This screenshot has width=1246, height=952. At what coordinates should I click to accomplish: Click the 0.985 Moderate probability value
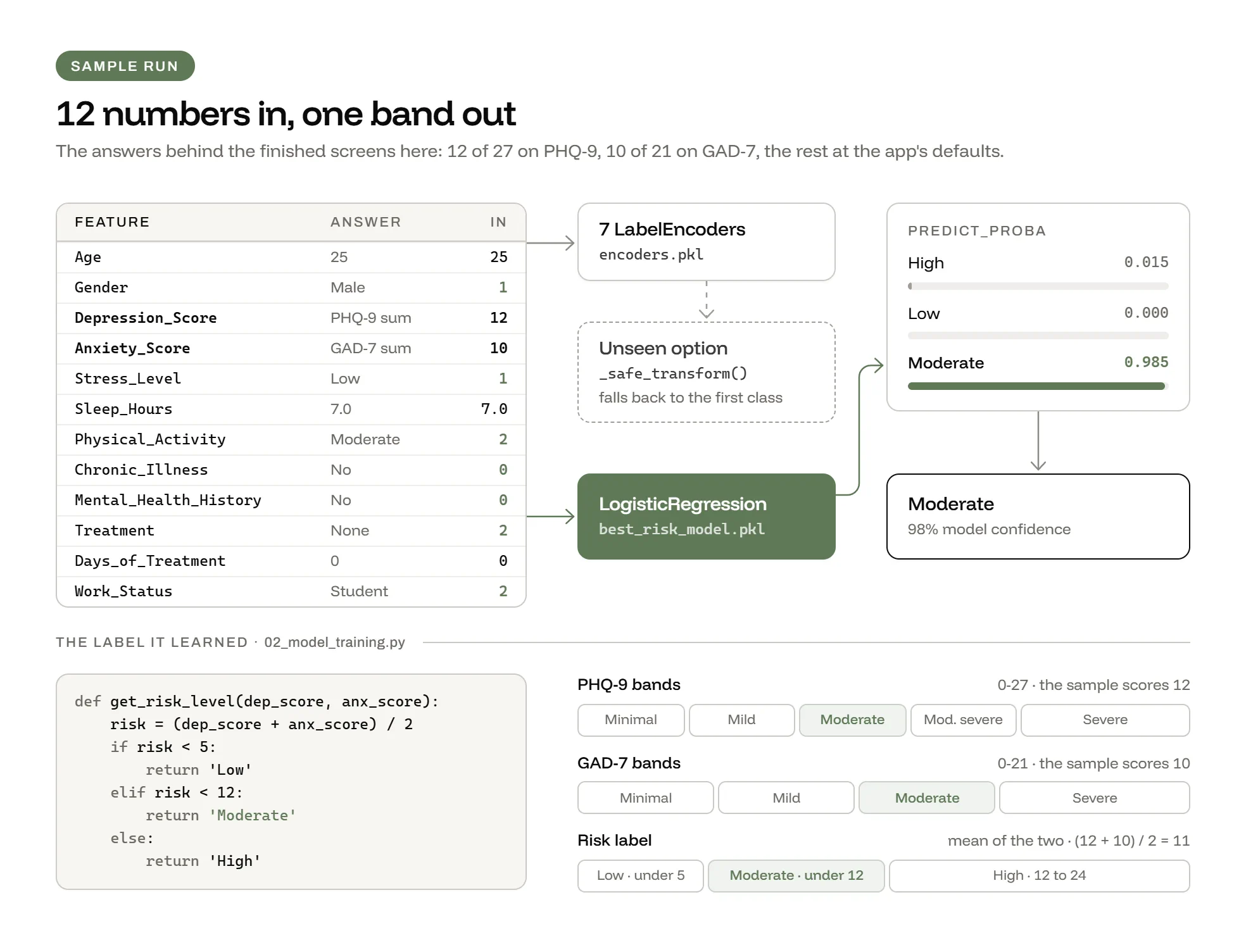click(1146, 362)
